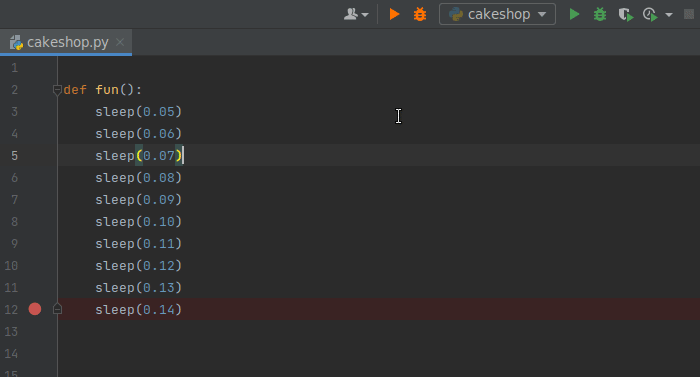
Task: Click the orange run arrow icon
Action: click(x=394, y=14)
